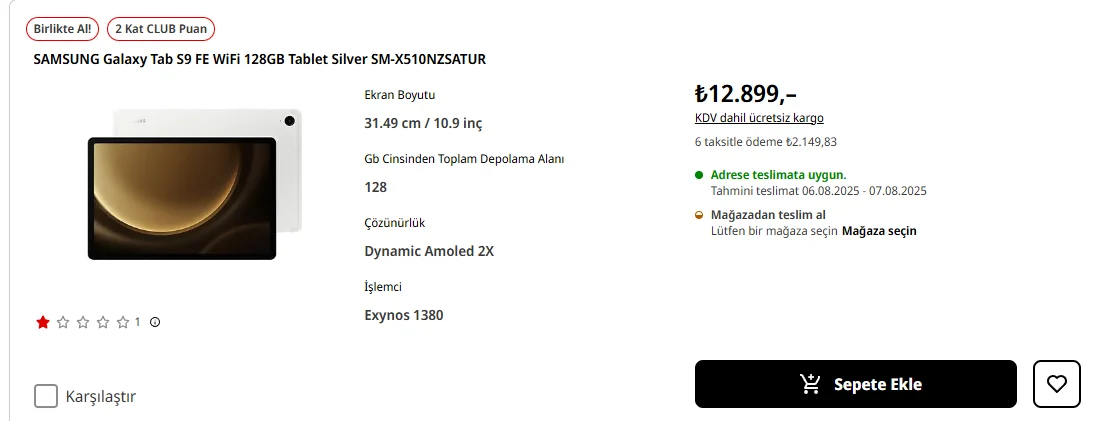This screenshot has width=1097, height=421.
Task: Click the Mağaza seçin link
Action: coord(879,231)
